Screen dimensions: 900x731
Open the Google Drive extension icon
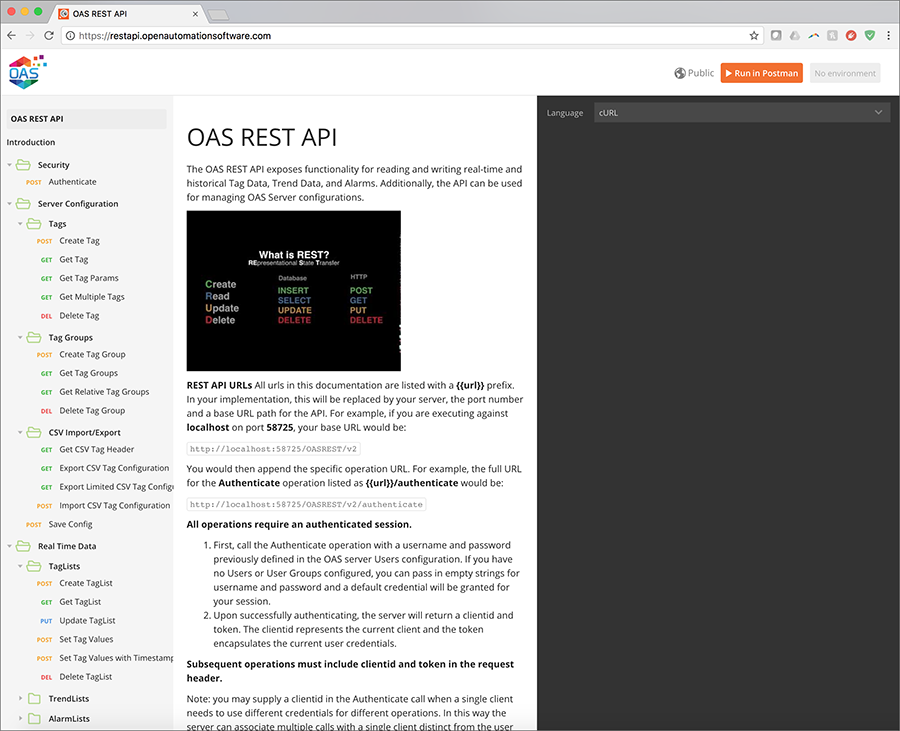(793, 35)
